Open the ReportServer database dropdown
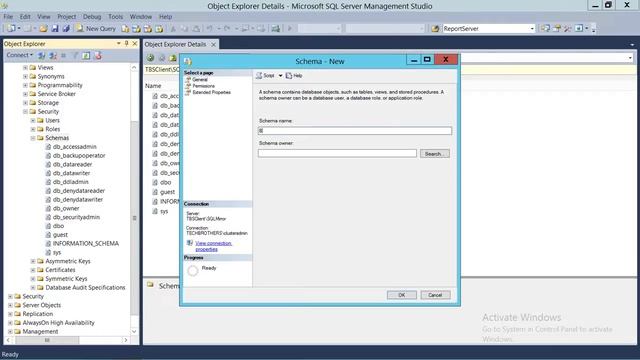This screenshot has height=360, width=640. click(x=532, y=29)
